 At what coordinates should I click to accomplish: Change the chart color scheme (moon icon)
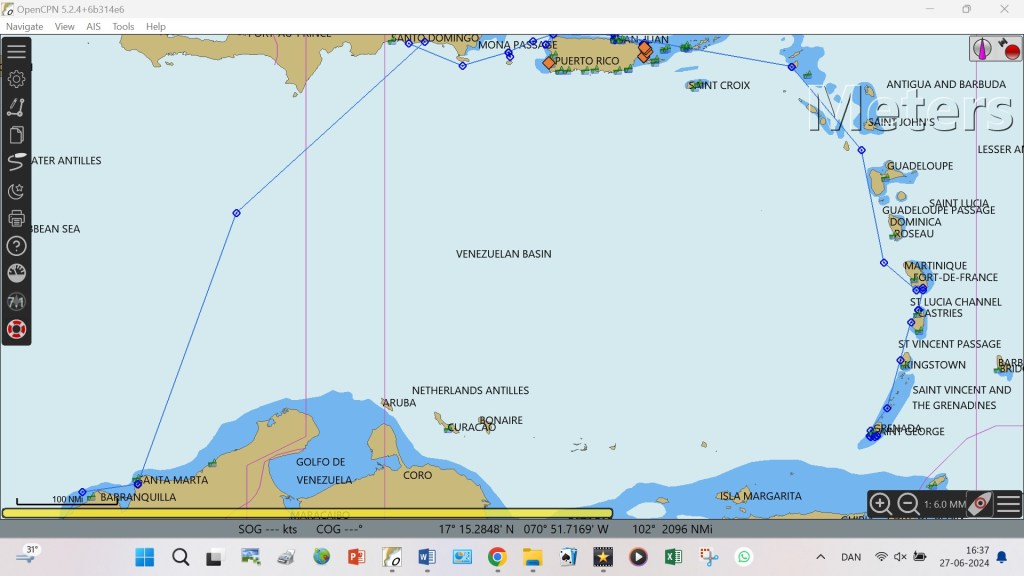16,190
